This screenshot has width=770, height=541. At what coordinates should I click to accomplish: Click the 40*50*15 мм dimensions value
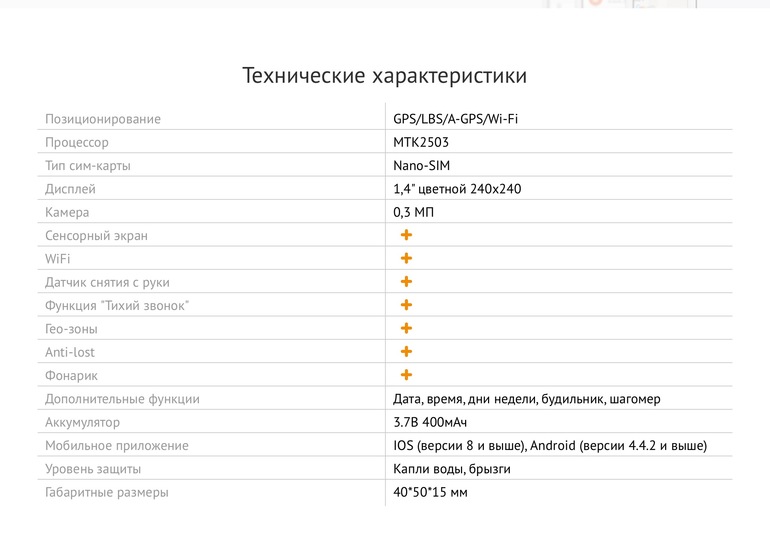(x=430, y=492)
